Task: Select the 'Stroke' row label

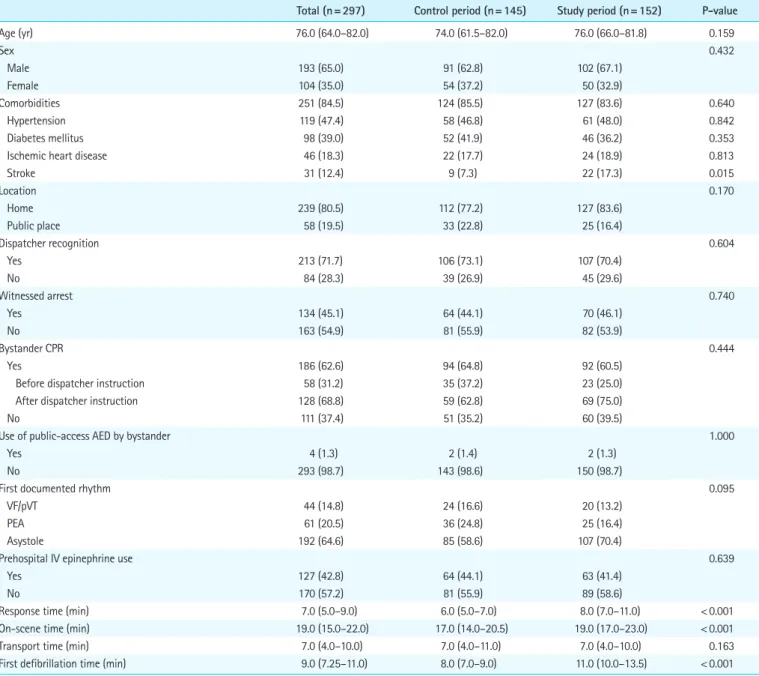Action: point(21,173)
